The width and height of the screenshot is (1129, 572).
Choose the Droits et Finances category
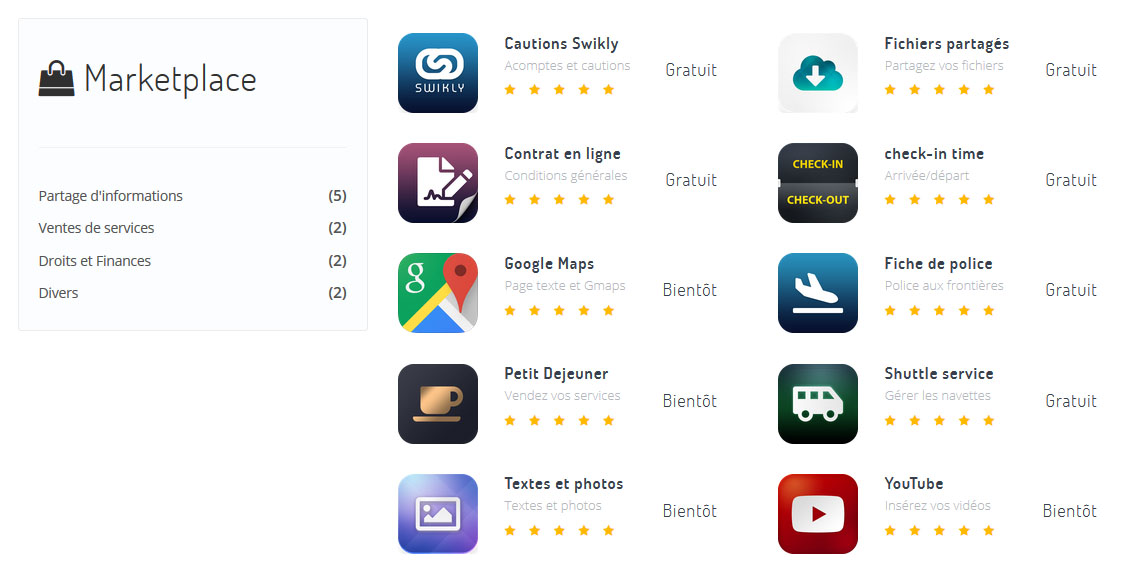coord(192,261)
